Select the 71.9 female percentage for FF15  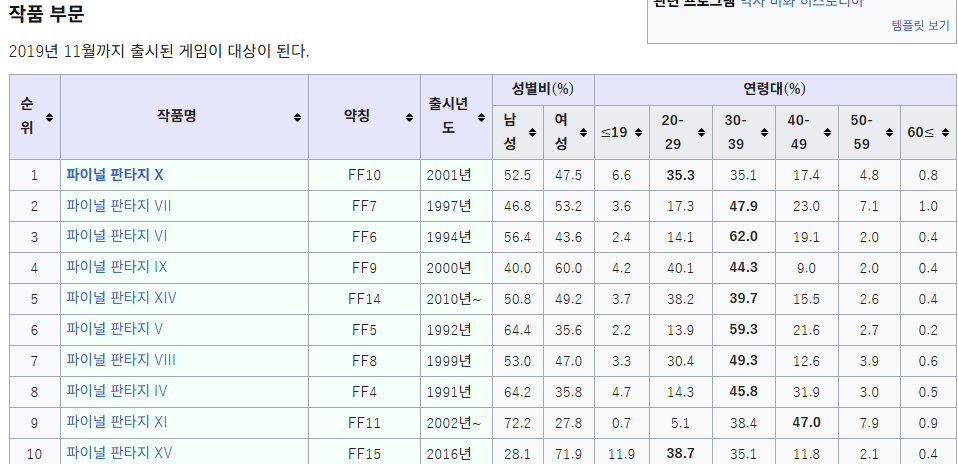click(568, 454)
